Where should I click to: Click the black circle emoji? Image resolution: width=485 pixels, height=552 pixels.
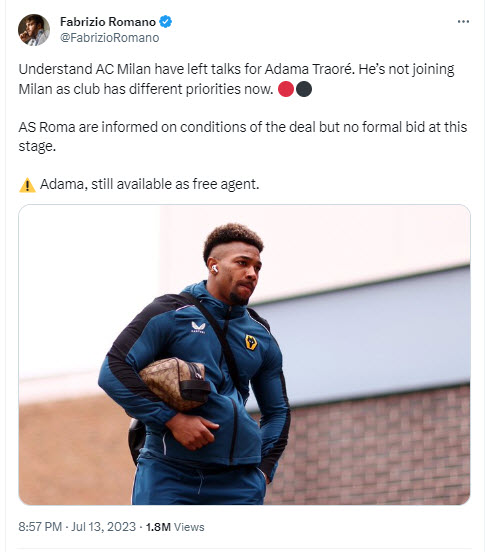click(304, 89)
